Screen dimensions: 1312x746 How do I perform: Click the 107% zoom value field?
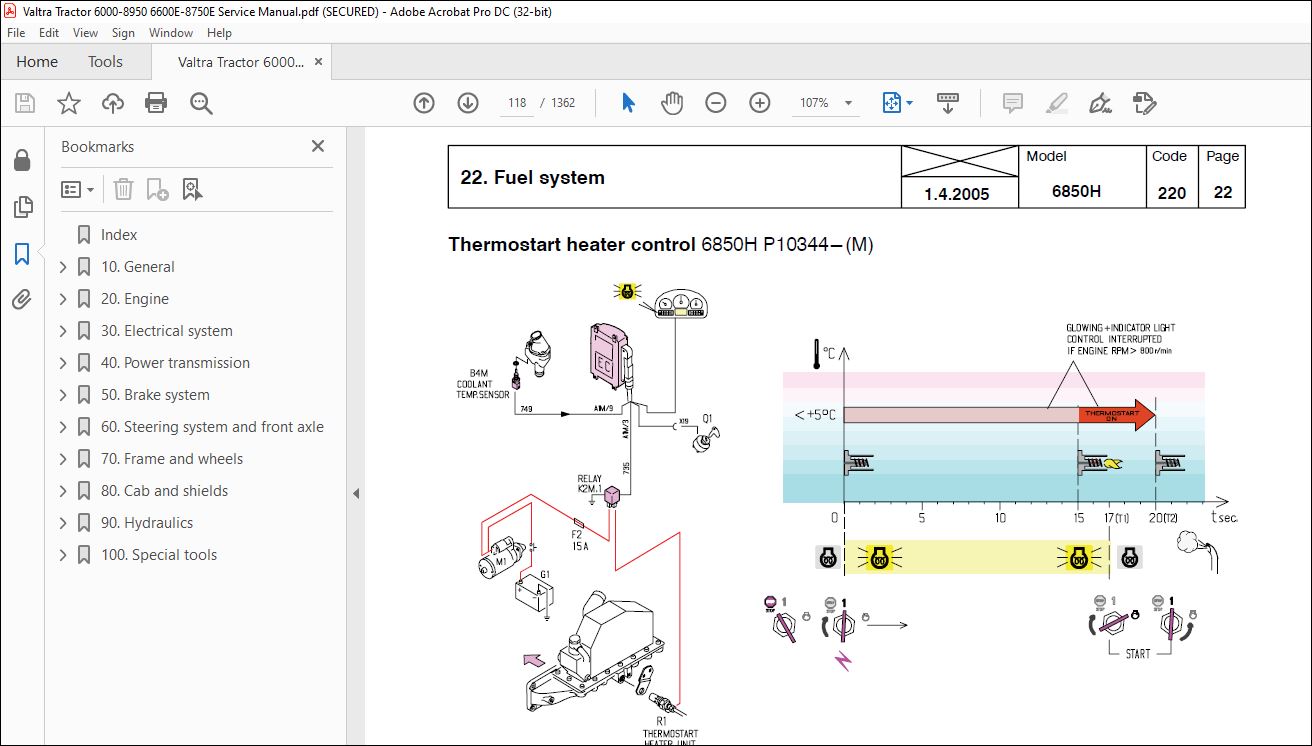[815, 103]
